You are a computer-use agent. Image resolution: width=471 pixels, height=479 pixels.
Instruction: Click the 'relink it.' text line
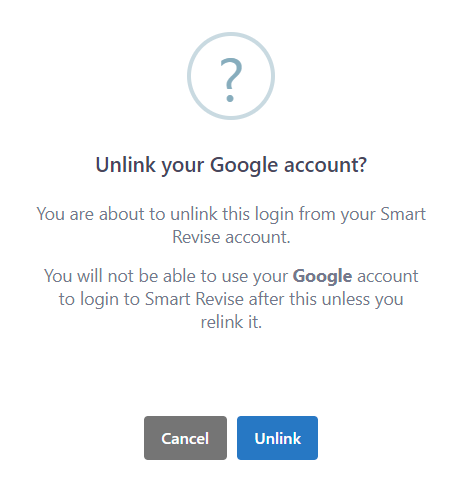click(231, 322)
